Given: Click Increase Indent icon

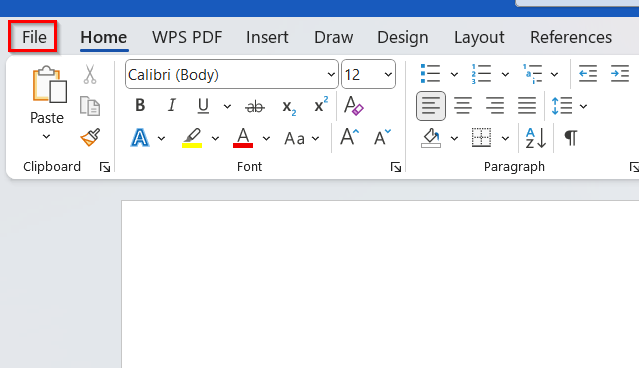Looking at the screenshot, I should (x=620, y=74).
